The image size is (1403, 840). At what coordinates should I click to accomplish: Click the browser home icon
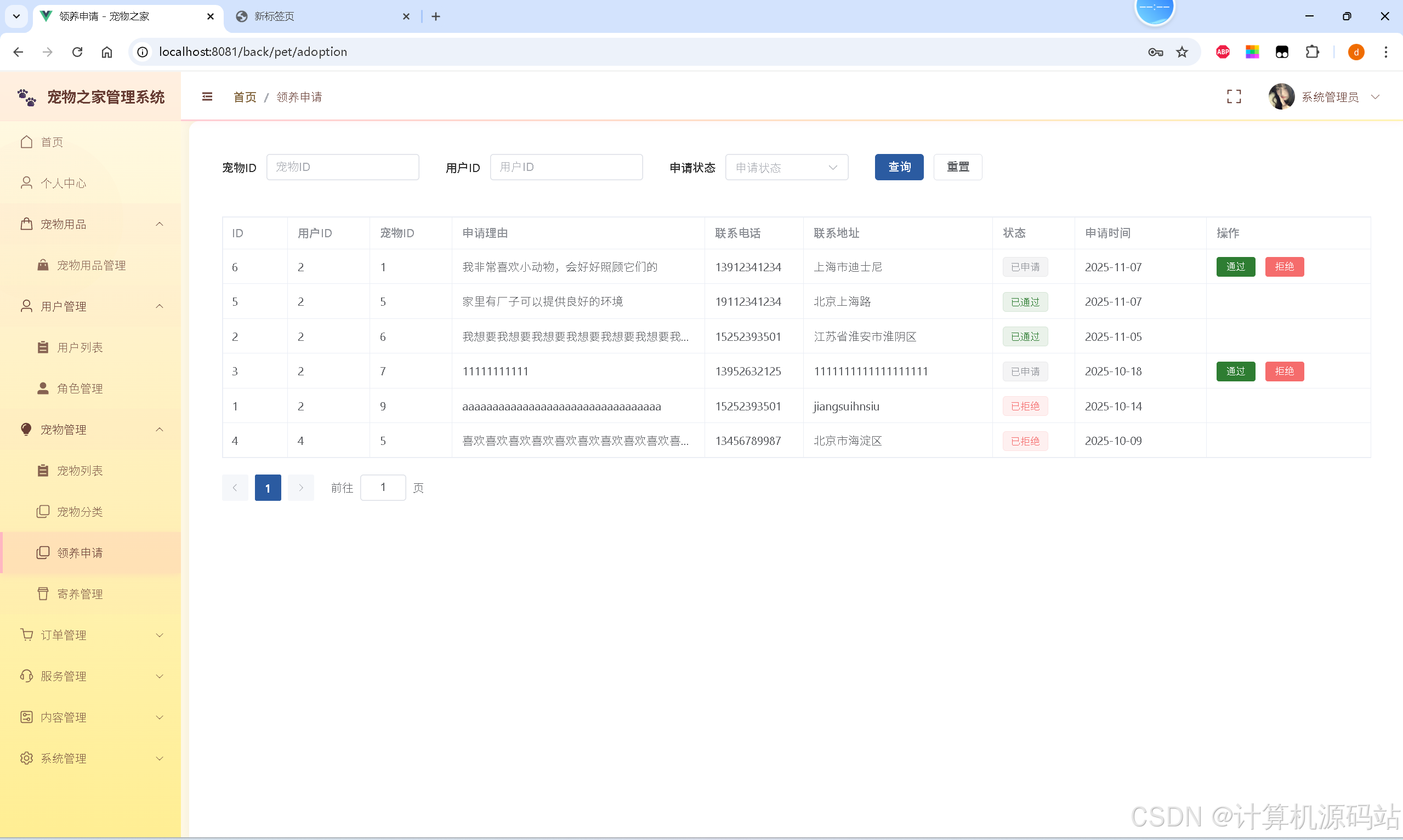[x=106, y=52]
